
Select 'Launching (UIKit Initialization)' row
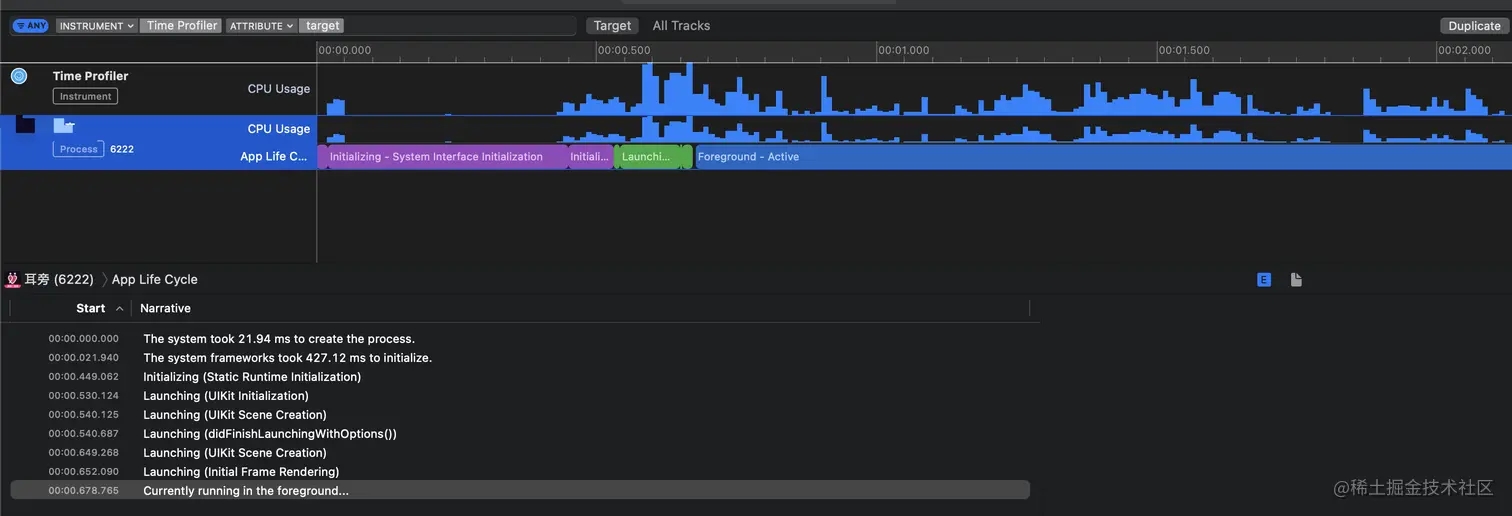[x=520, y=396]
